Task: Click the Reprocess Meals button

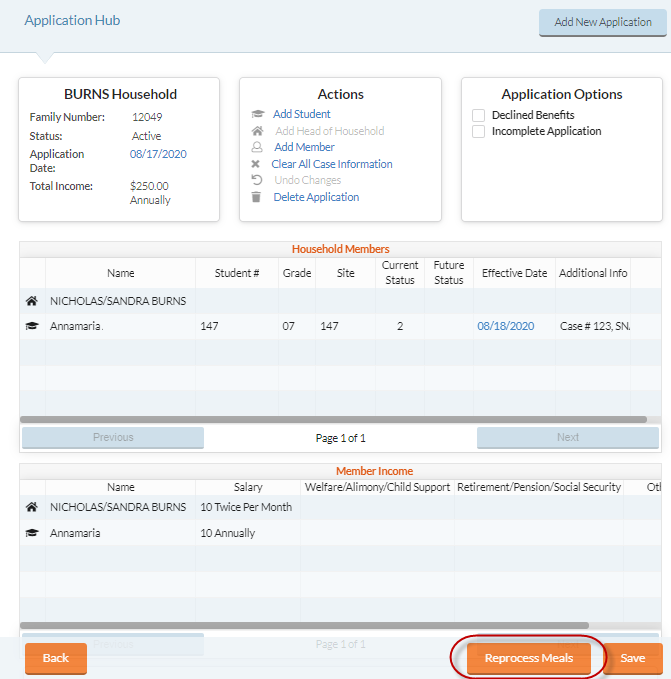Action: pyautogui.click(x=528, y=658)
